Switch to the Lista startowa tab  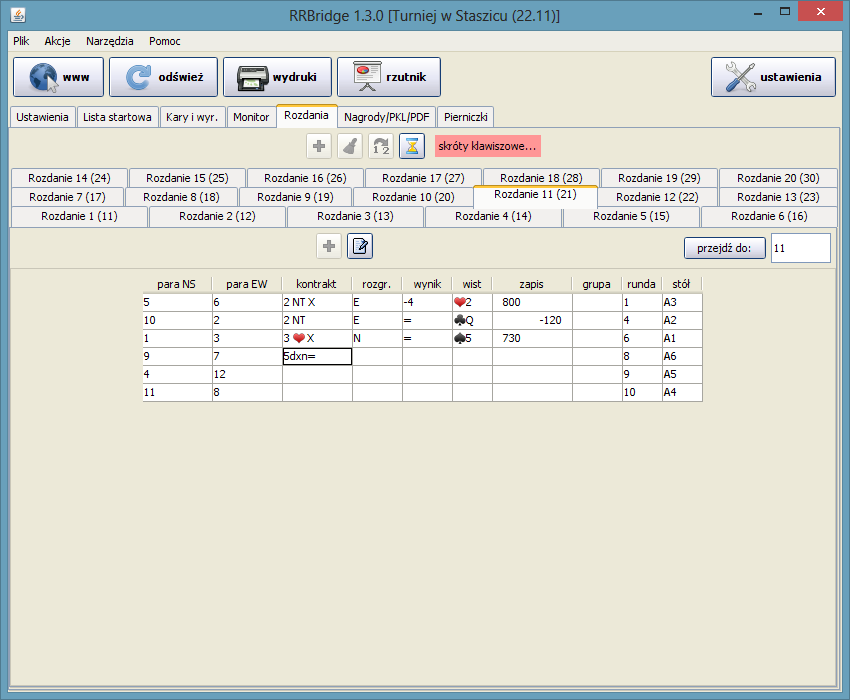[x=117, y=117]
